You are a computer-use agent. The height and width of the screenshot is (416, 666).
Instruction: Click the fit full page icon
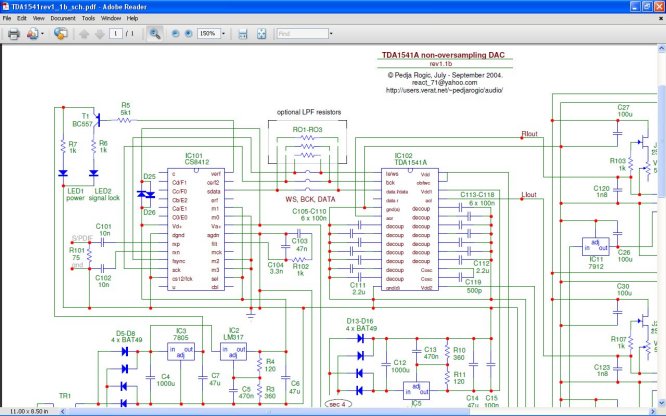point(262,34)
